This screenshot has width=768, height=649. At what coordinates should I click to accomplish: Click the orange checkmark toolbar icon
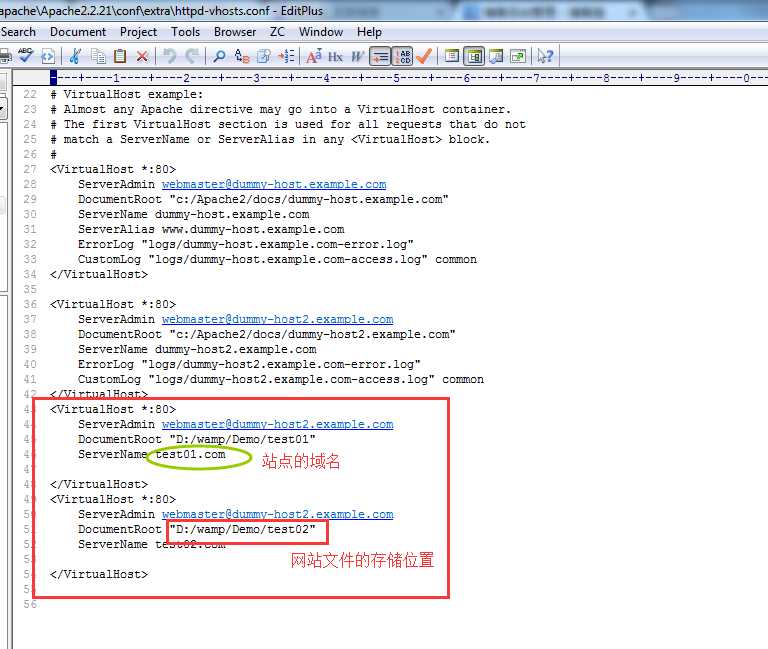[x=424, y=56]
